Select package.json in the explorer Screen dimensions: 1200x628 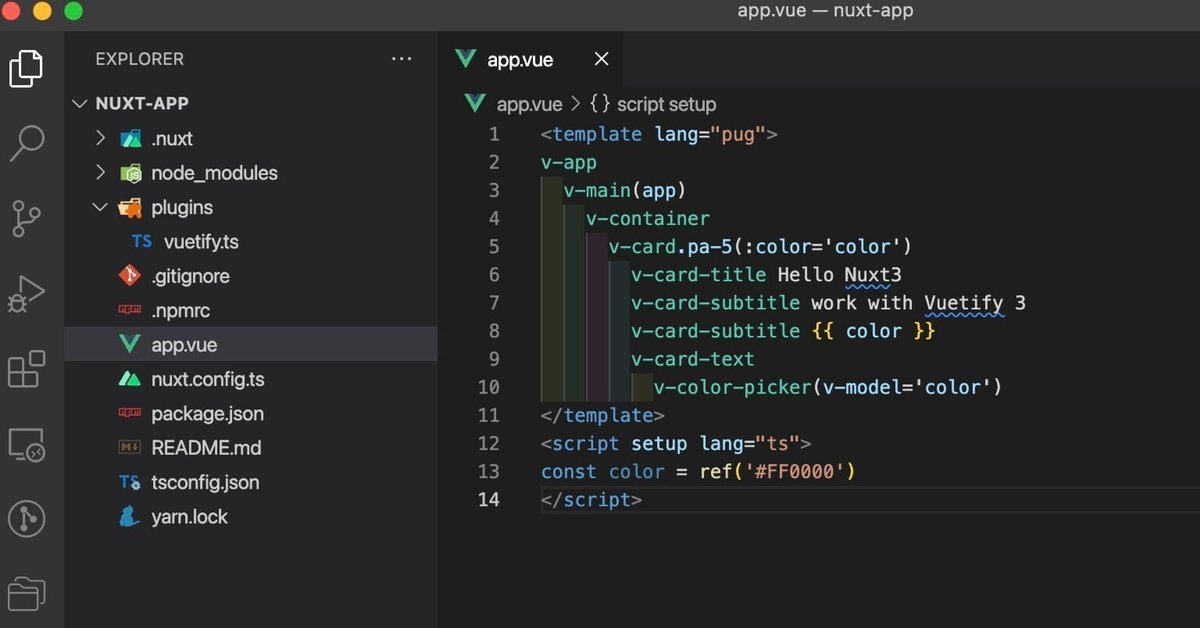(x=208, y=413)
